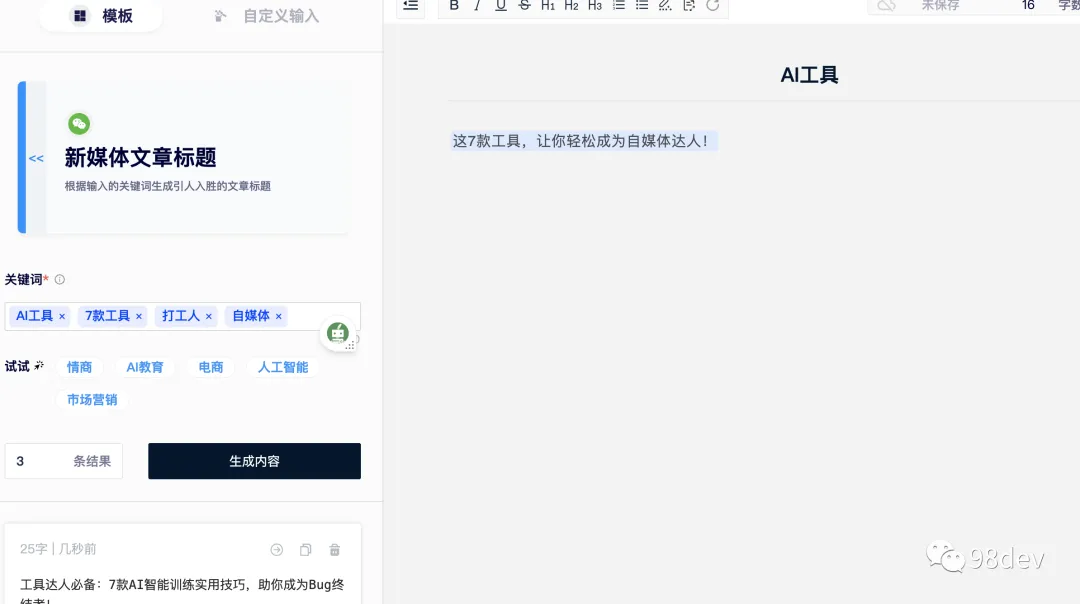Select the 人工智能 suggested keyword
The height and width of the screenshot is (604, 1080).
[x=282, y=367]
